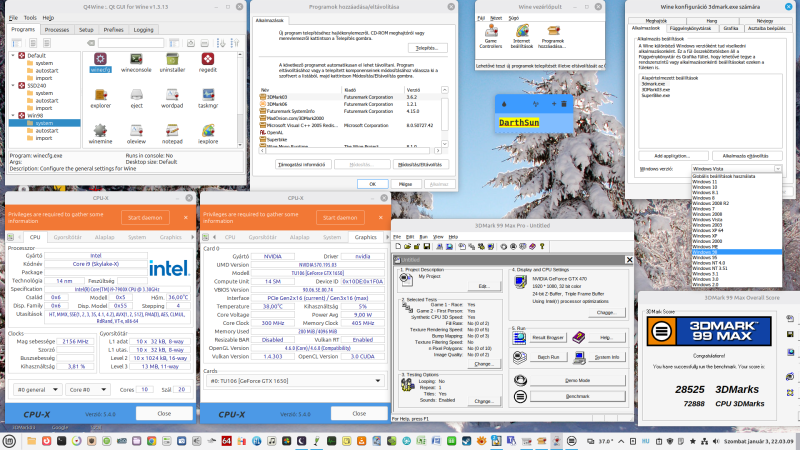This screenshot has width=800, height=450.
Task: Open the Run menu in 3DMark 99
Action: (423, 237)
